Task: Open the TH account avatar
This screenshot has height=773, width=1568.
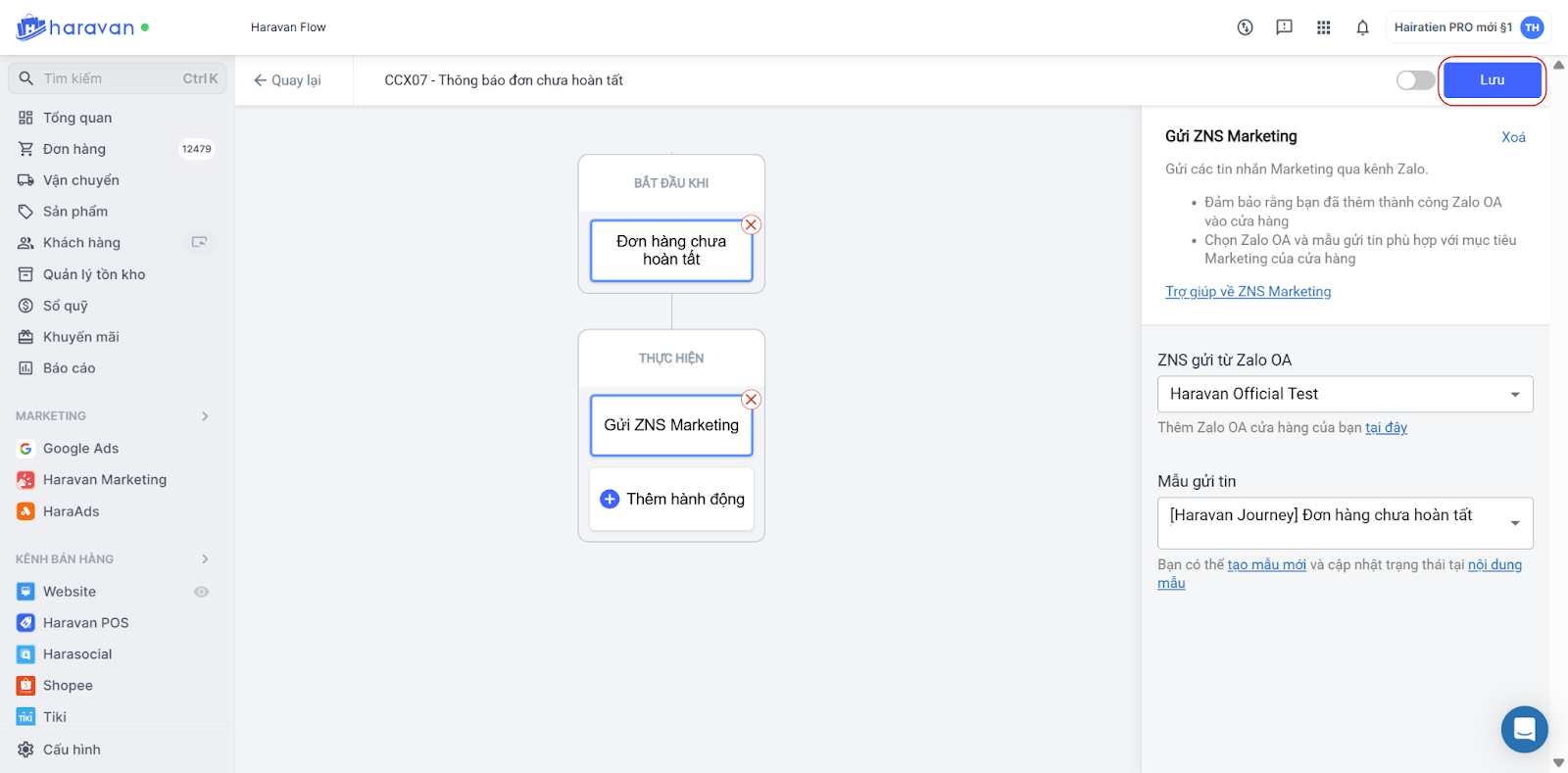Action: click(1532, 27)
